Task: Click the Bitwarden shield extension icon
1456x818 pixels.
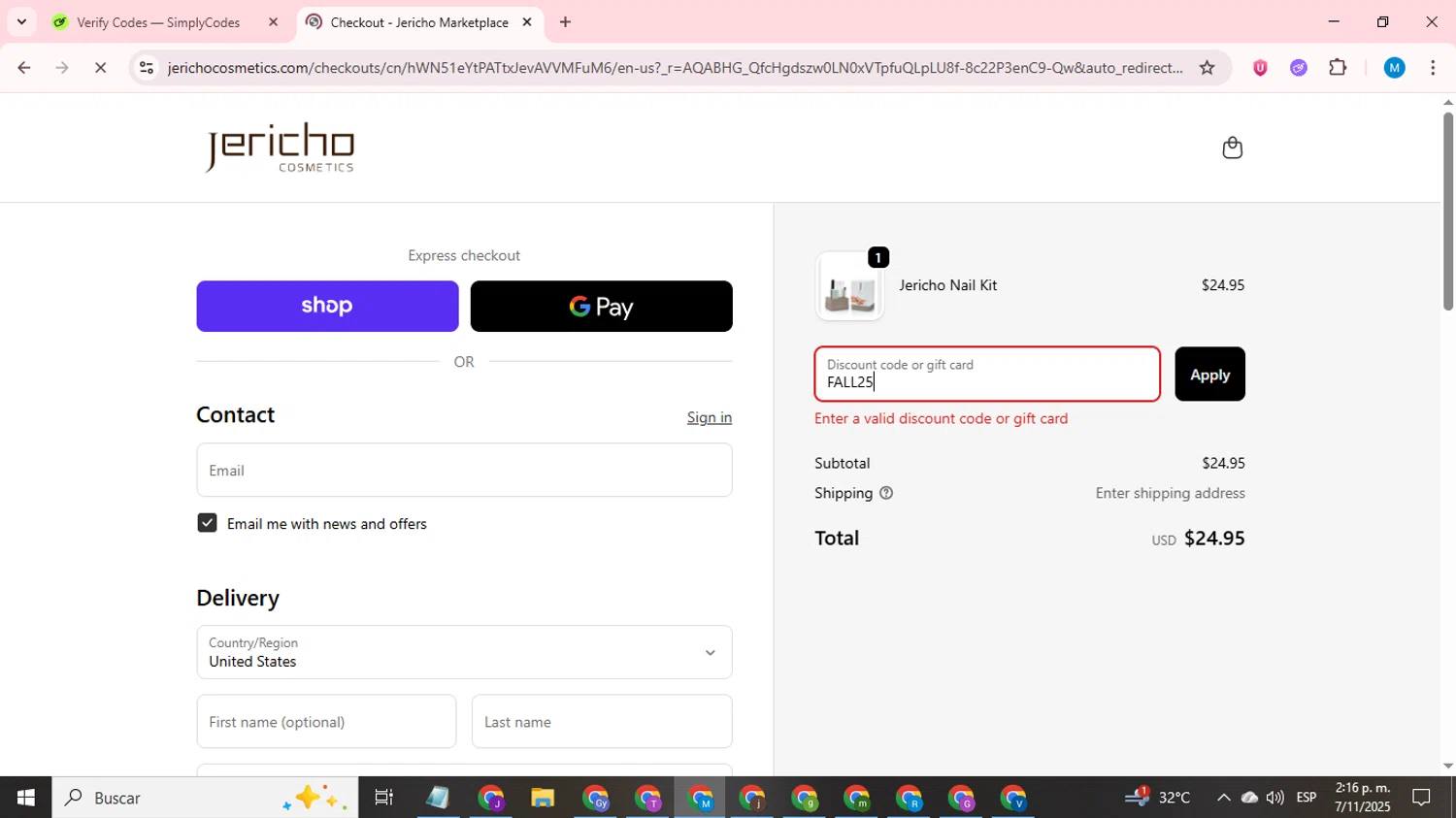Action: tap(1260, 67)
